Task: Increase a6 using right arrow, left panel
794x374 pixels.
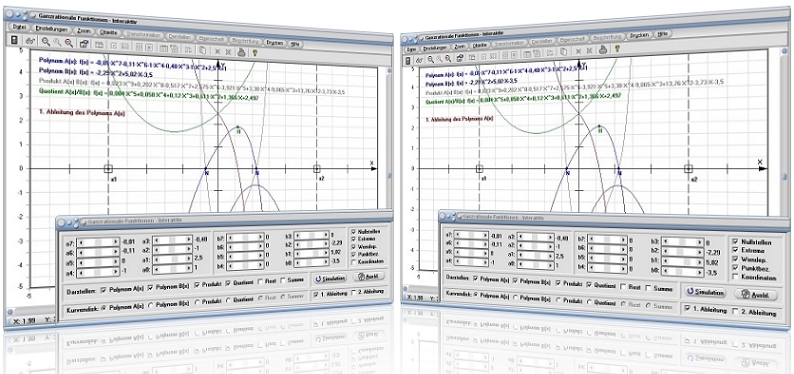Action: click(116, 253)
